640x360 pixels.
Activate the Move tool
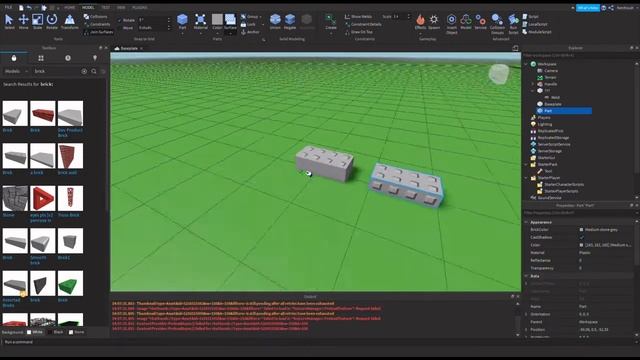23,21
